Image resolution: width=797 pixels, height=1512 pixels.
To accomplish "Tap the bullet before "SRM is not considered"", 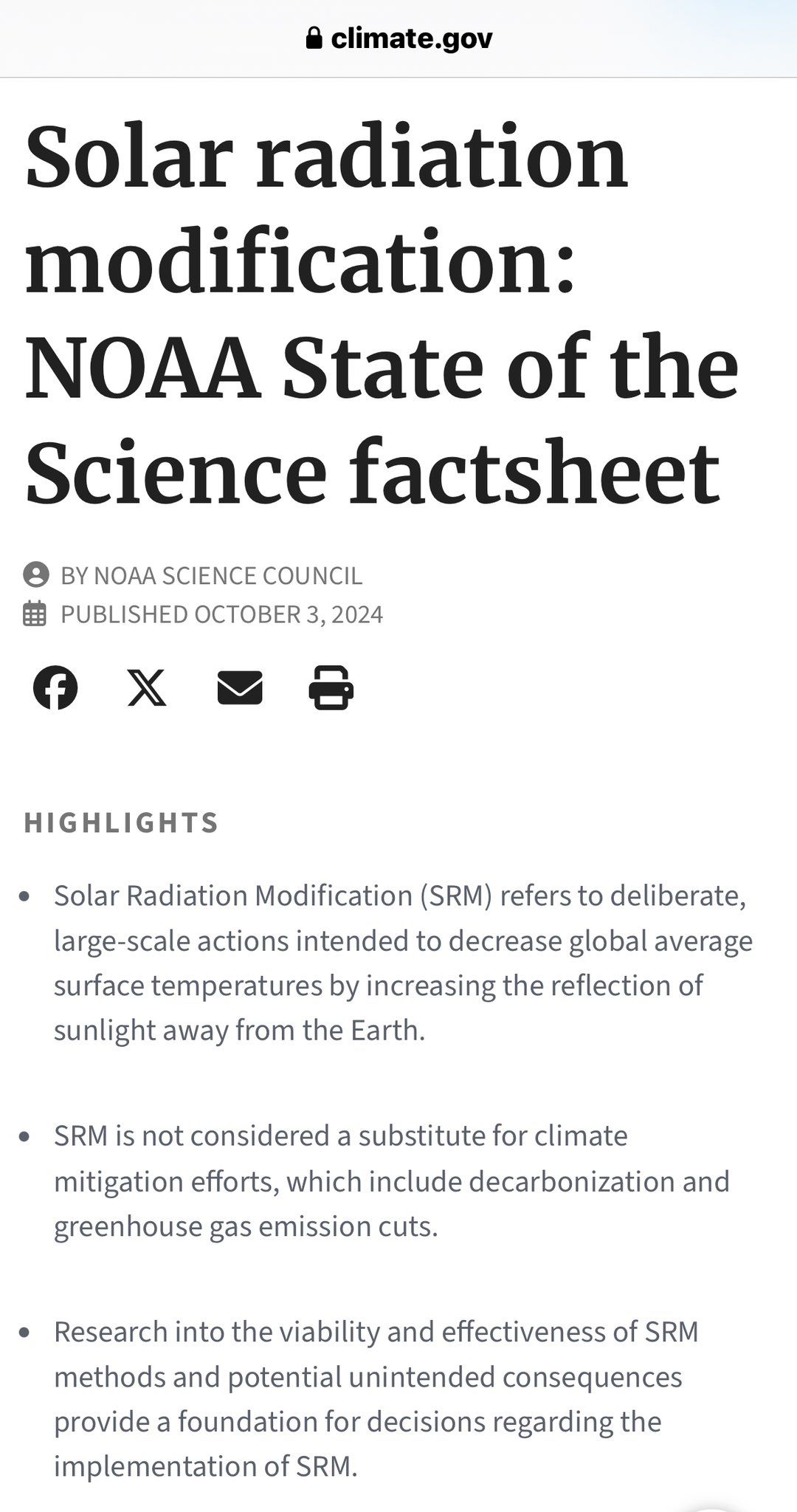I will point(25,1137).
